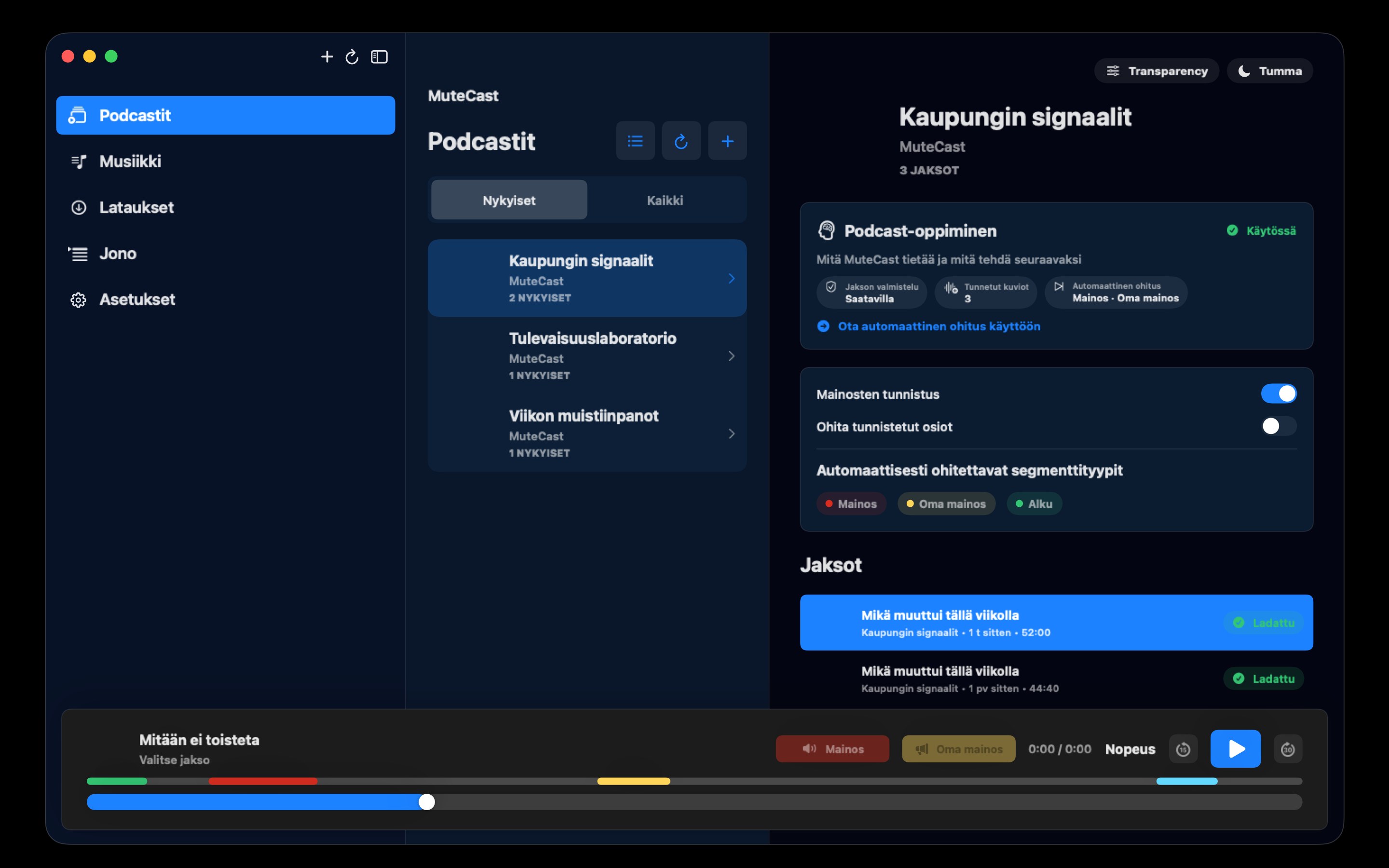Screen dimensions: 1389x868
Task: Expand Viikon muistiinpanot chevron
Action: click(x=731, y=434)
